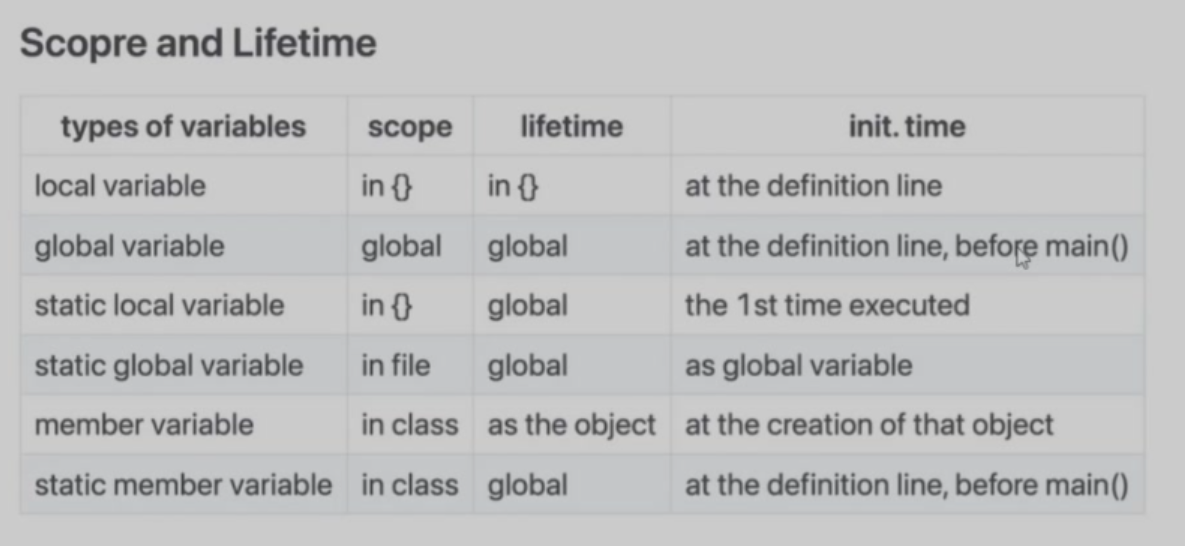Select 'at the creation of that object' cell

869,424
